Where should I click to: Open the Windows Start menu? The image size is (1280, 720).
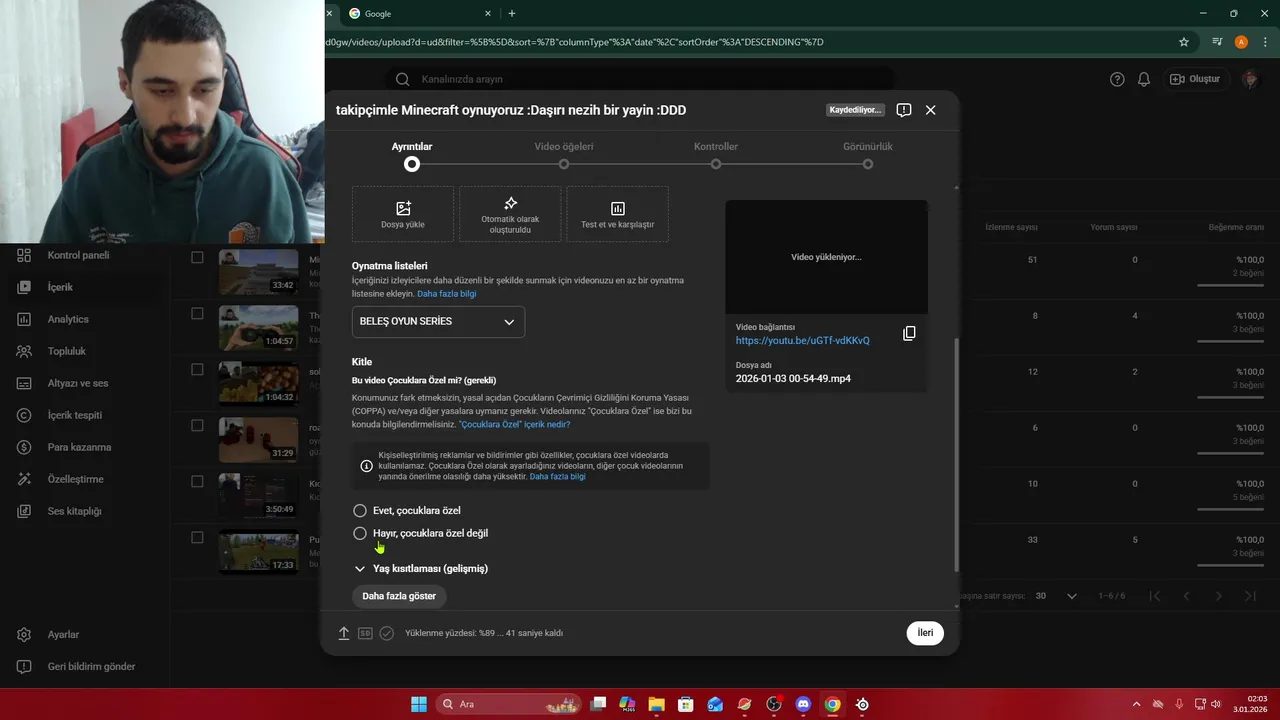pyautogui.click(x=419, y=704)
